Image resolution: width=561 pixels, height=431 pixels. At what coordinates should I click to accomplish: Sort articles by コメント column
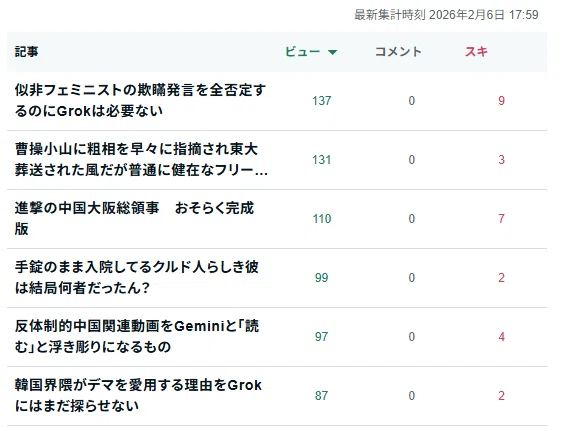[398, 52]
